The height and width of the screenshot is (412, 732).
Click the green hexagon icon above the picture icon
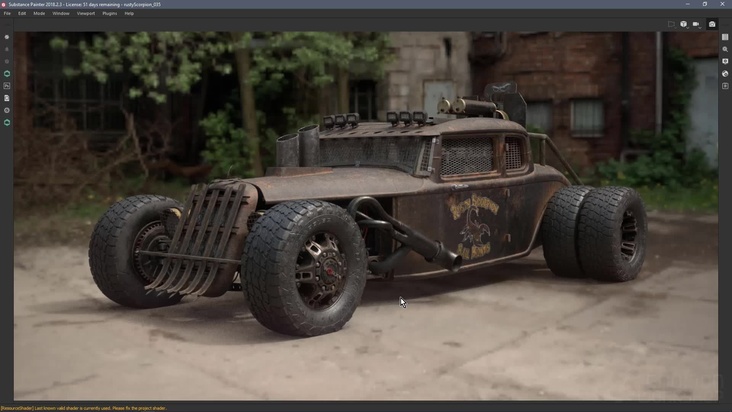(x=7, y=74)
